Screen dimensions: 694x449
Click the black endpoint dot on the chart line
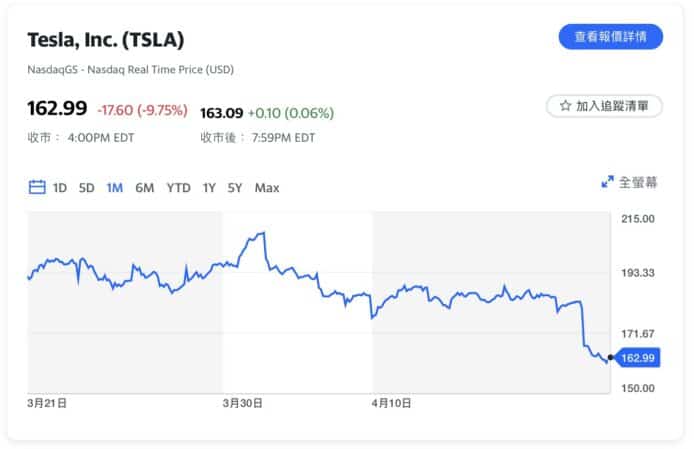[610, 357]
